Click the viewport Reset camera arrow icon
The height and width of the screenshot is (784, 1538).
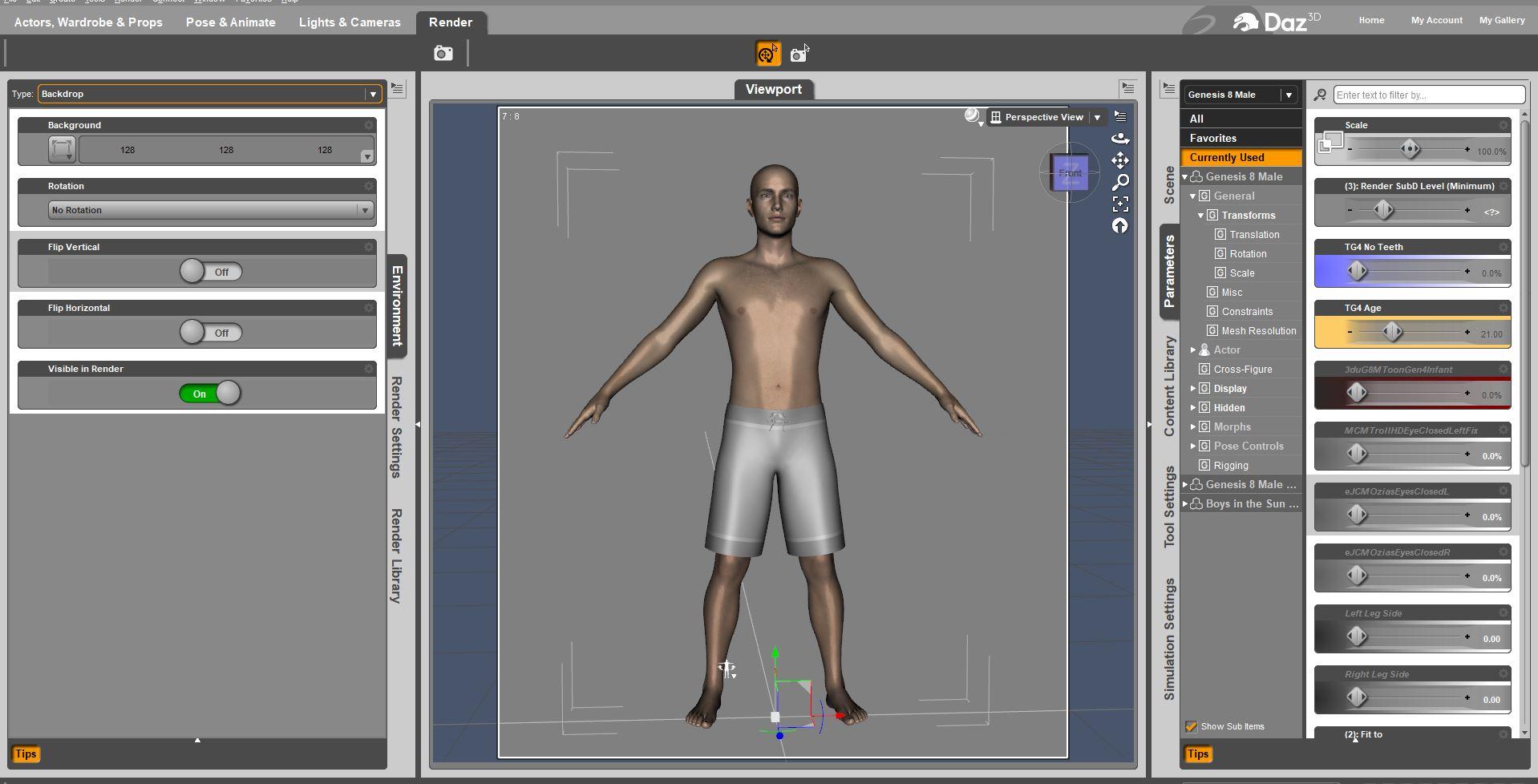pyautogui.click(x=1120, y=226)
